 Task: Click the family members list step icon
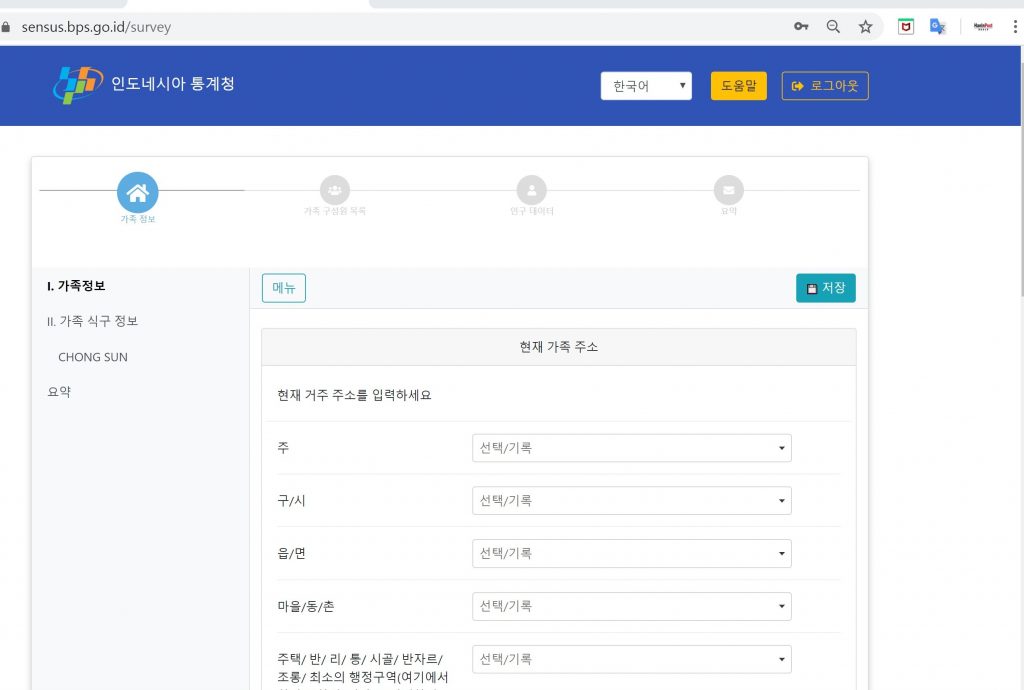(x=334, y=189)
